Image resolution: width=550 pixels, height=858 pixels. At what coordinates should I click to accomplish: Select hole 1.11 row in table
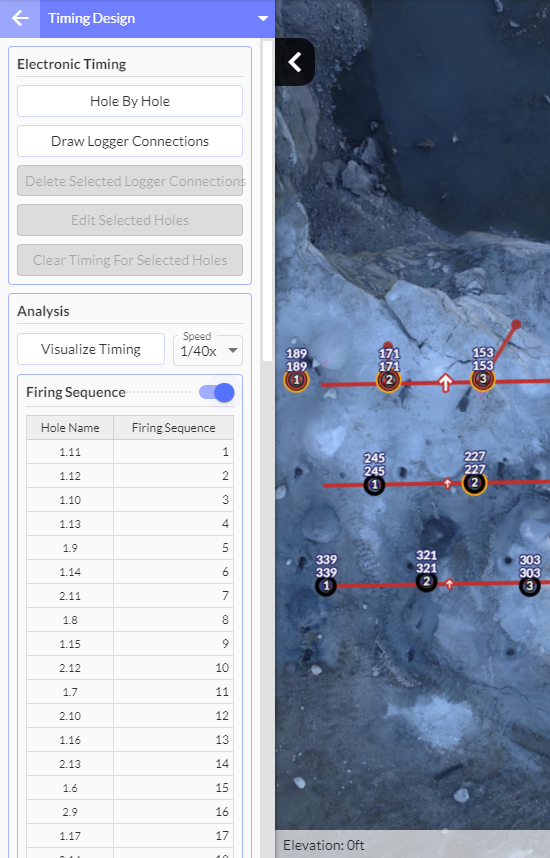pyautogui.click(x=130, y=452)
